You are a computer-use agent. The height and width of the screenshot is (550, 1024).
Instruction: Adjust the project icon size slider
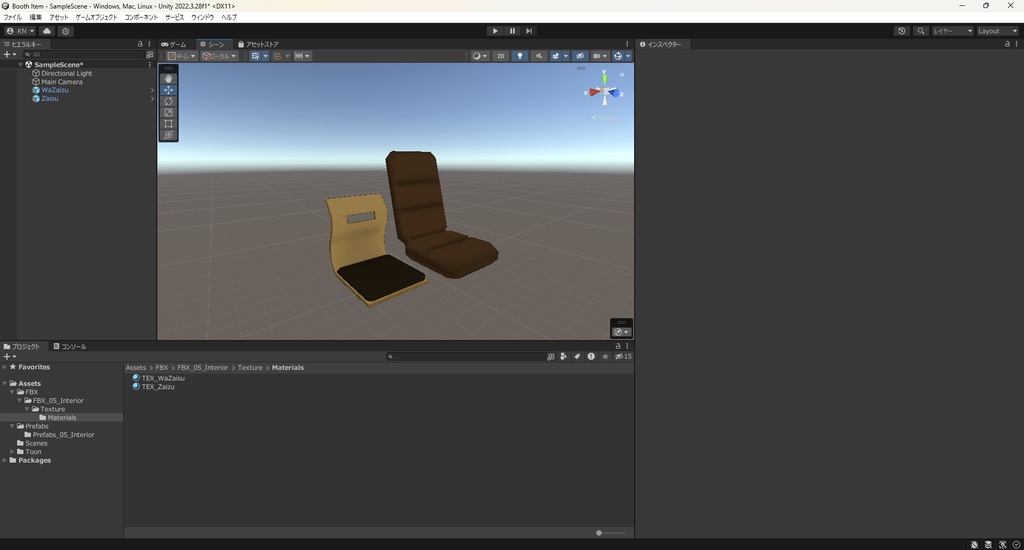tap(600, 533)
